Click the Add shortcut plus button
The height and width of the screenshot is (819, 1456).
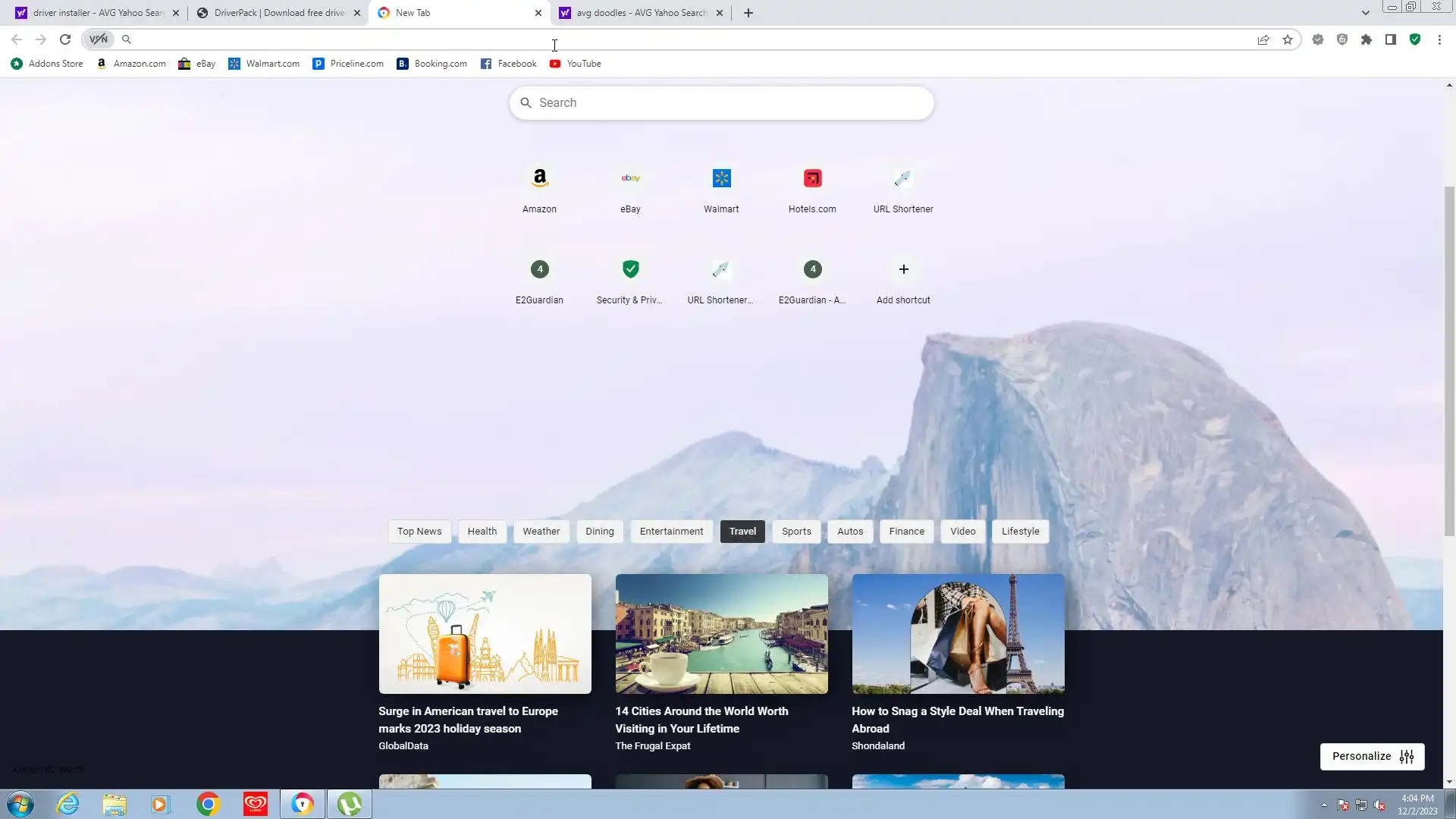903,270
